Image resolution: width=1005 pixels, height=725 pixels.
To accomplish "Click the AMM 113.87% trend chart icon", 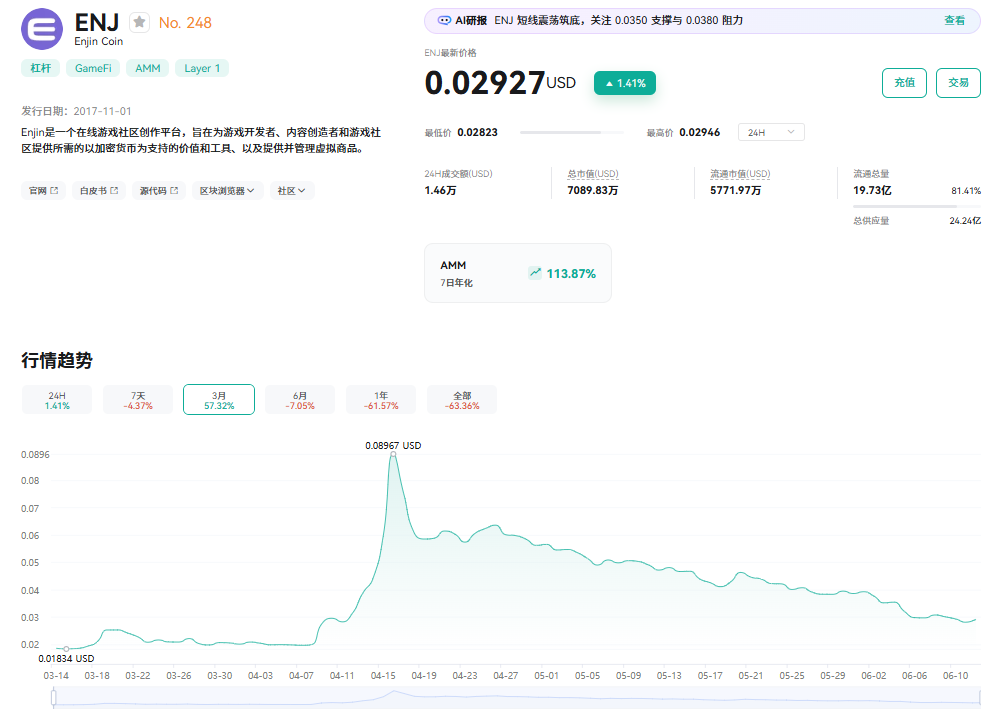I will 535,273.
